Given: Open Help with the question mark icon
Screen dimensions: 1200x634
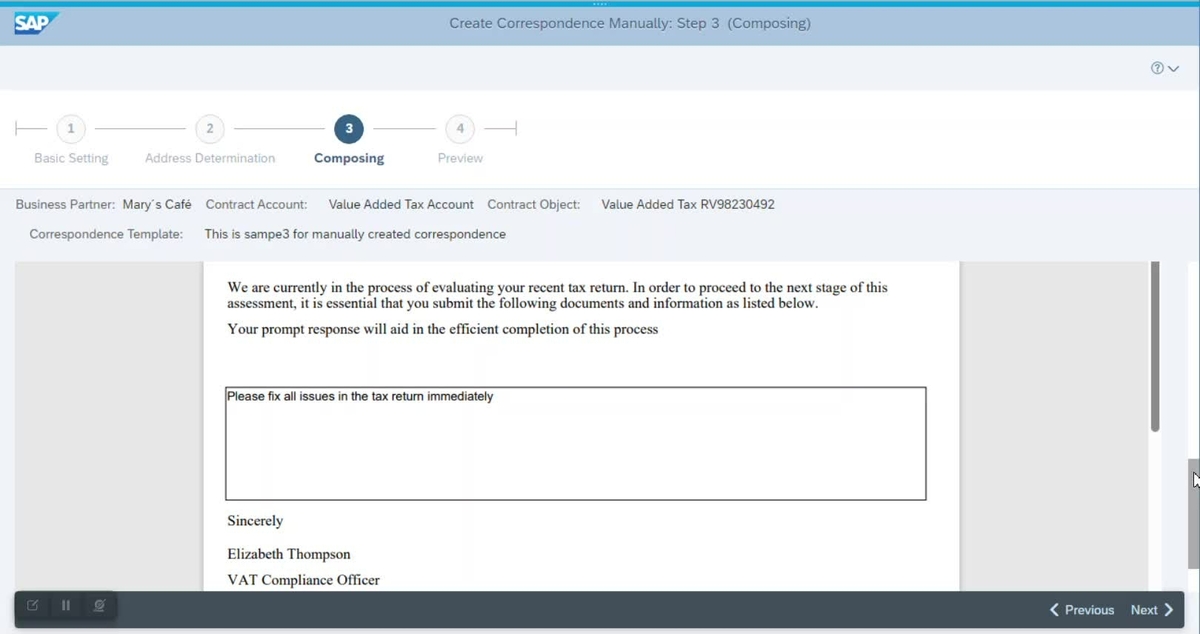Looking at the screenshot, I should pos(1158,68).
